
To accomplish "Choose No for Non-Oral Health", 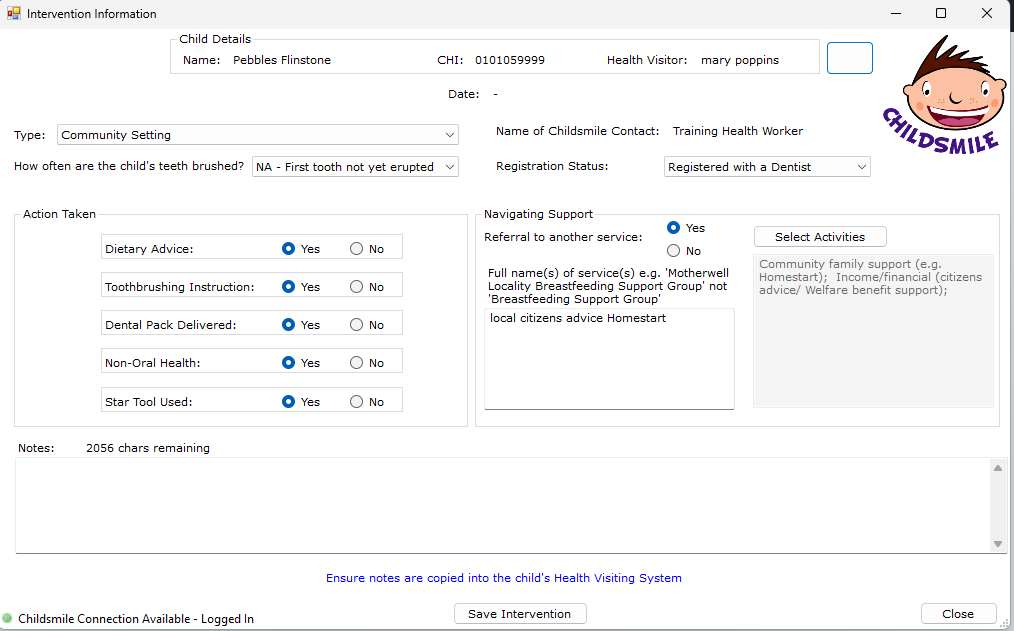I will coord(357,363).
